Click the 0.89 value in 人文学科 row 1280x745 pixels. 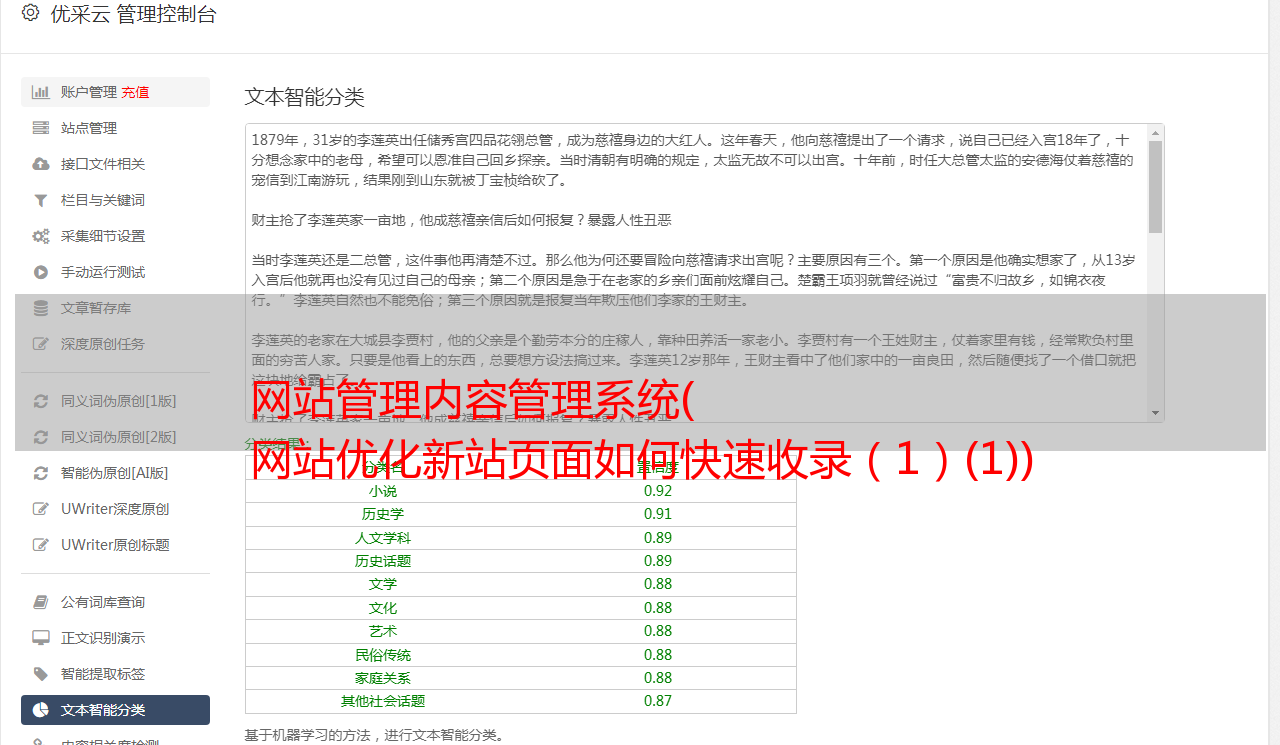point(658,538)
